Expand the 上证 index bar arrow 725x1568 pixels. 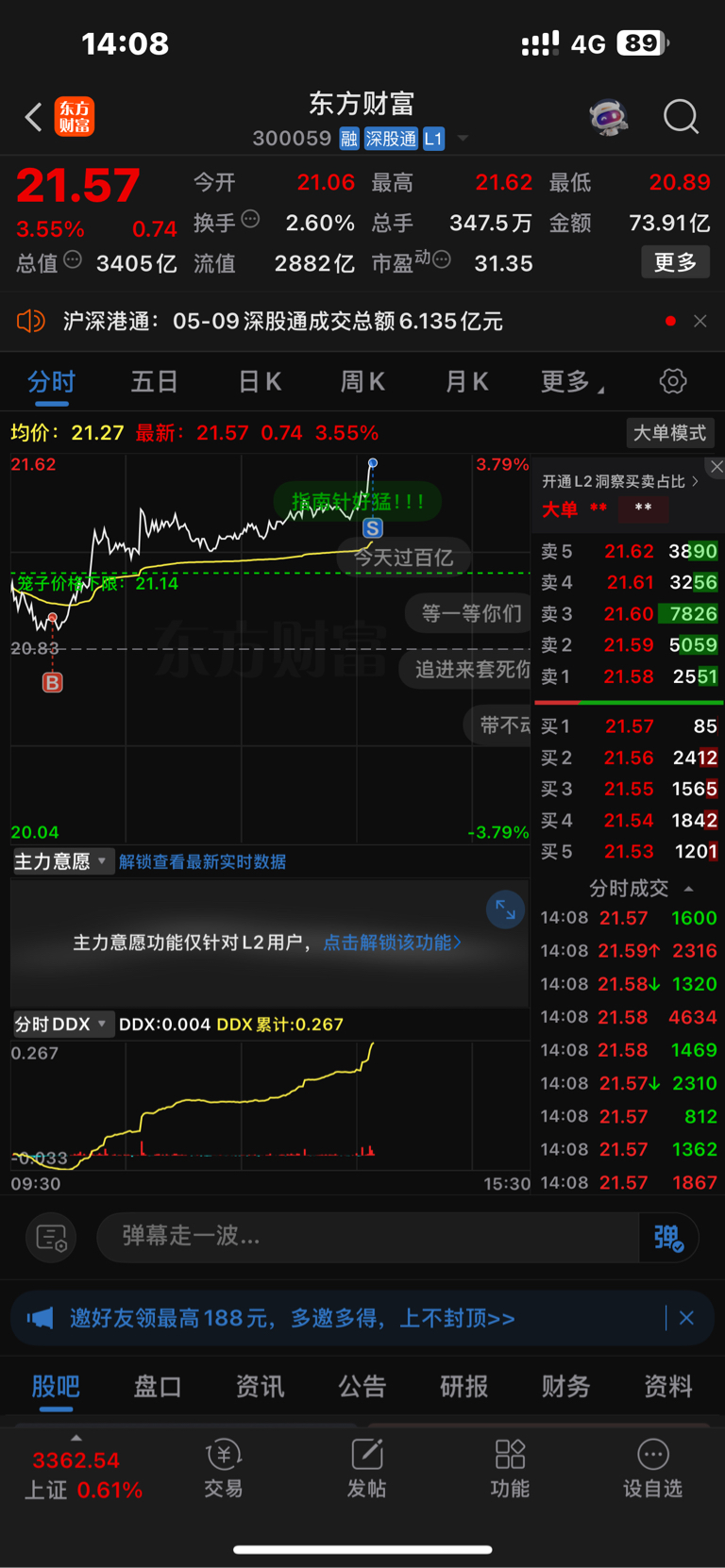[x=76, y=1438]
